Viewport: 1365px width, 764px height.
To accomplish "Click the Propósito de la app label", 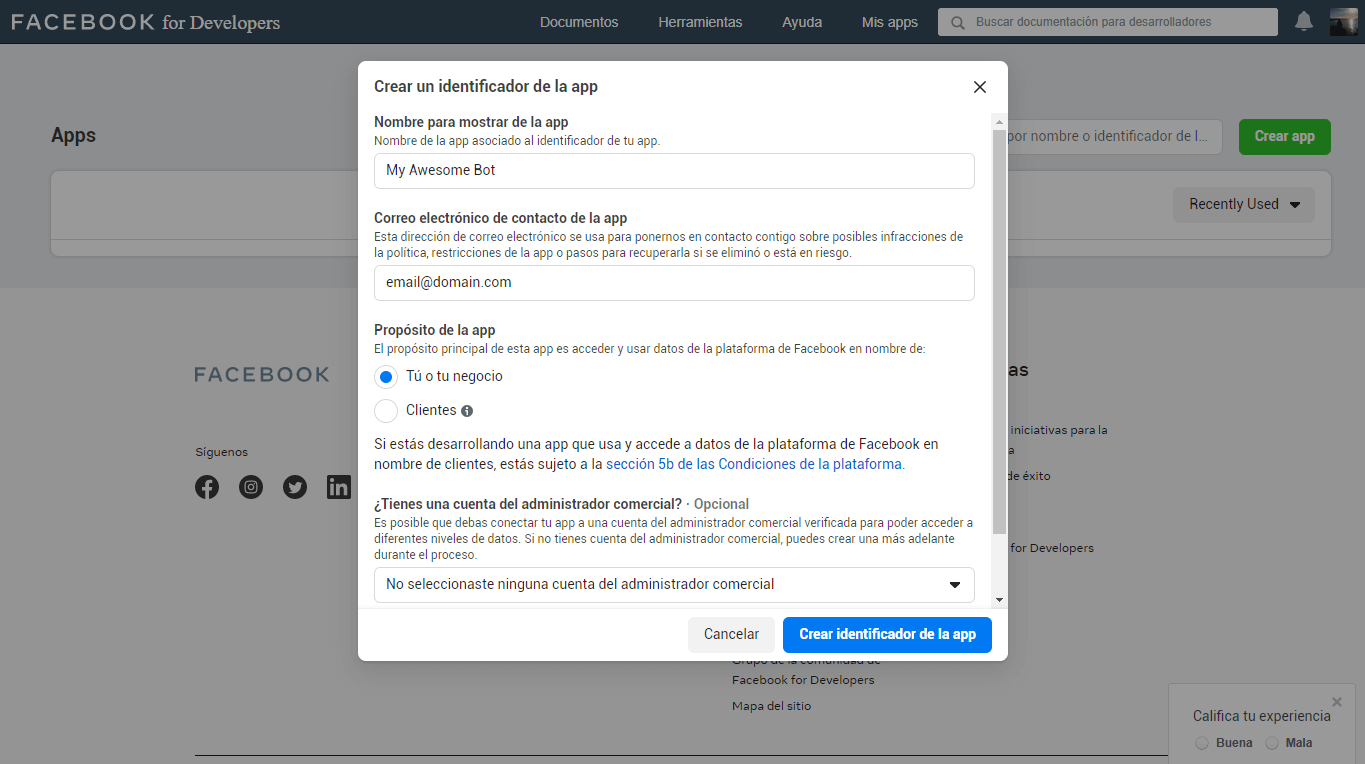I will (x=435, y=330).
